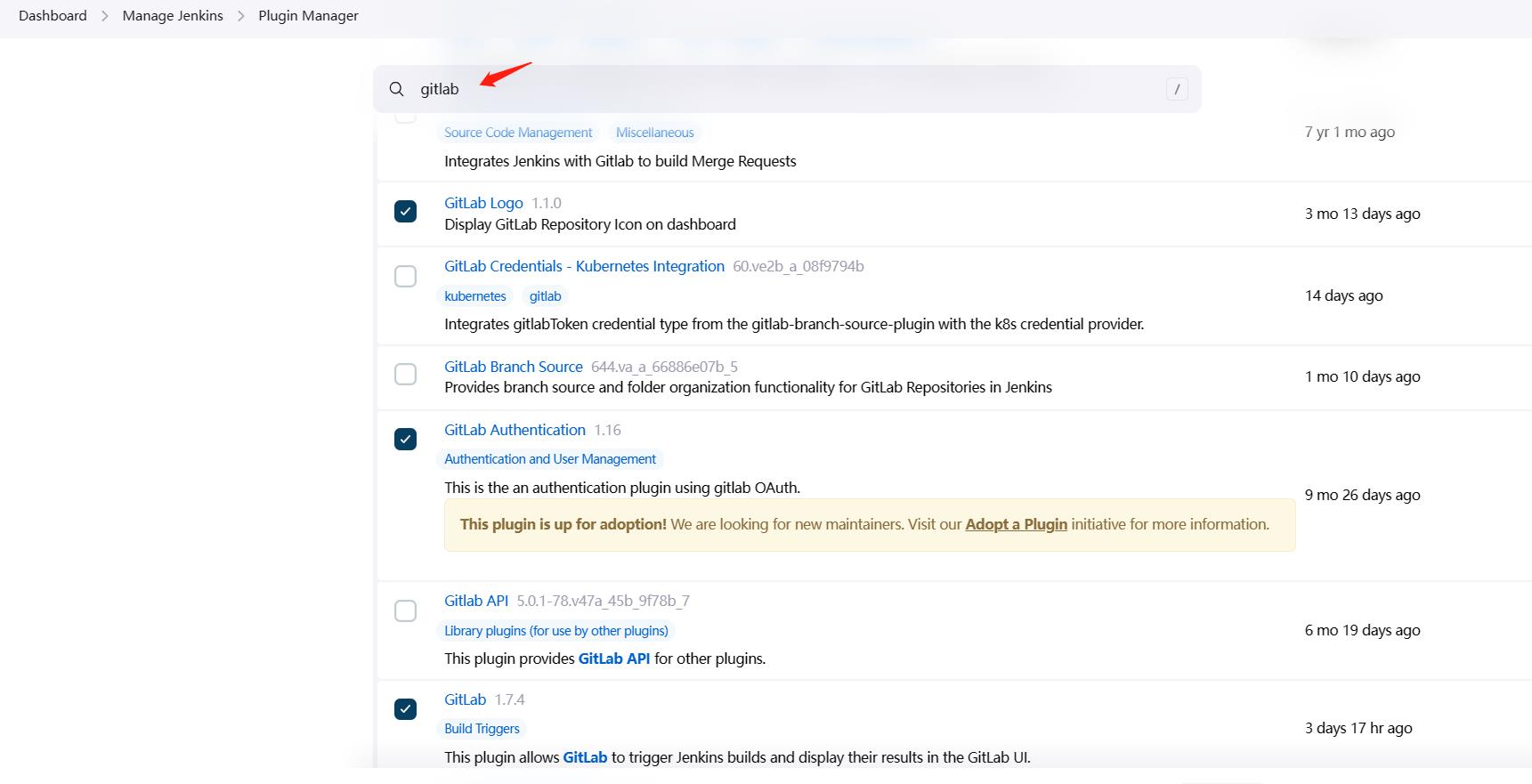This screenshot has width=1532, height=784.
Task: Open GitLab Credentials - Kubernetes Integration link
Action: [584, 266]
